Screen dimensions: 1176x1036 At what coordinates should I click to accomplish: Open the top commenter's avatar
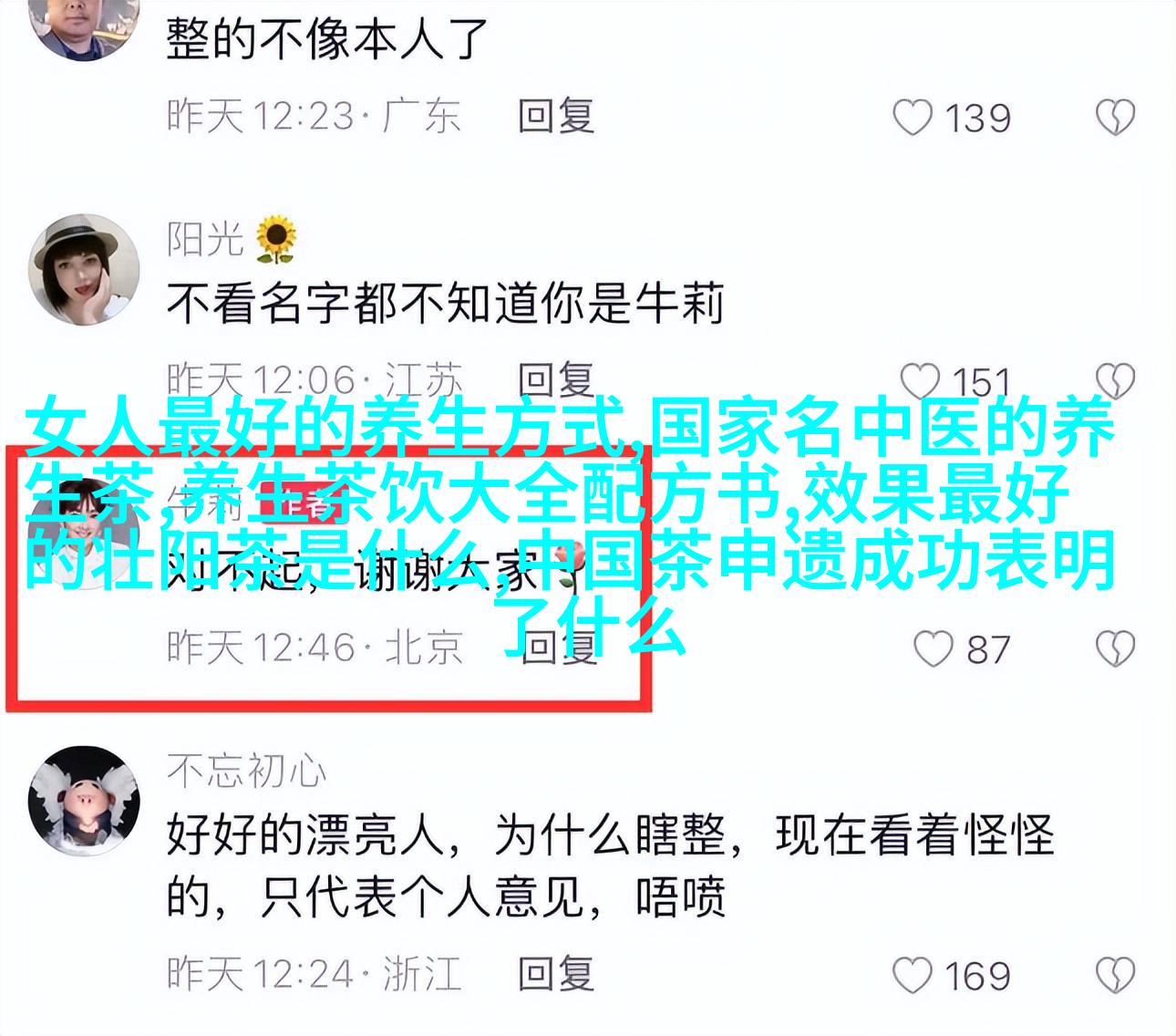84,23
